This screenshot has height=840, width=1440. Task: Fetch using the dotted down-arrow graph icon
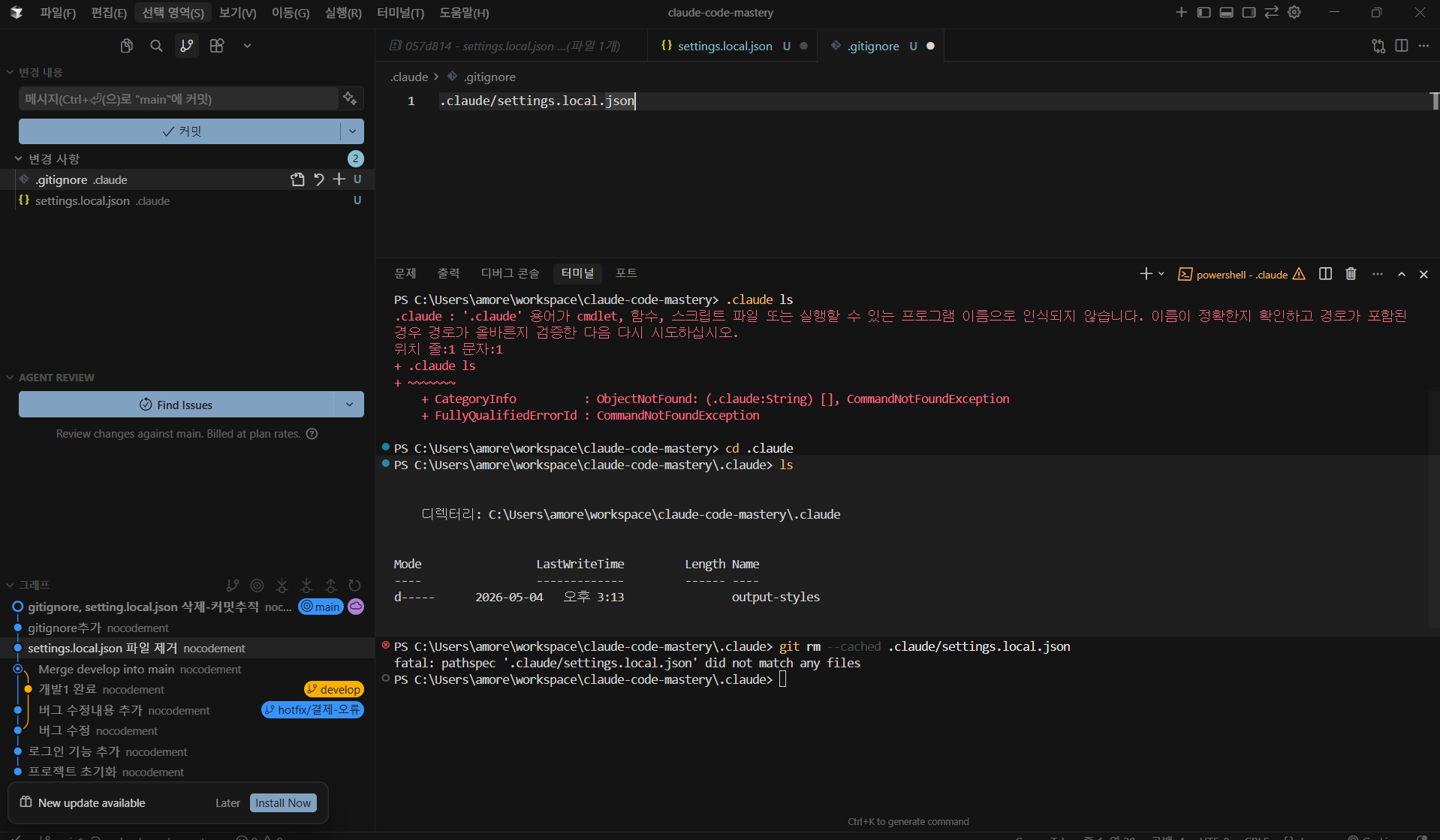282,586
